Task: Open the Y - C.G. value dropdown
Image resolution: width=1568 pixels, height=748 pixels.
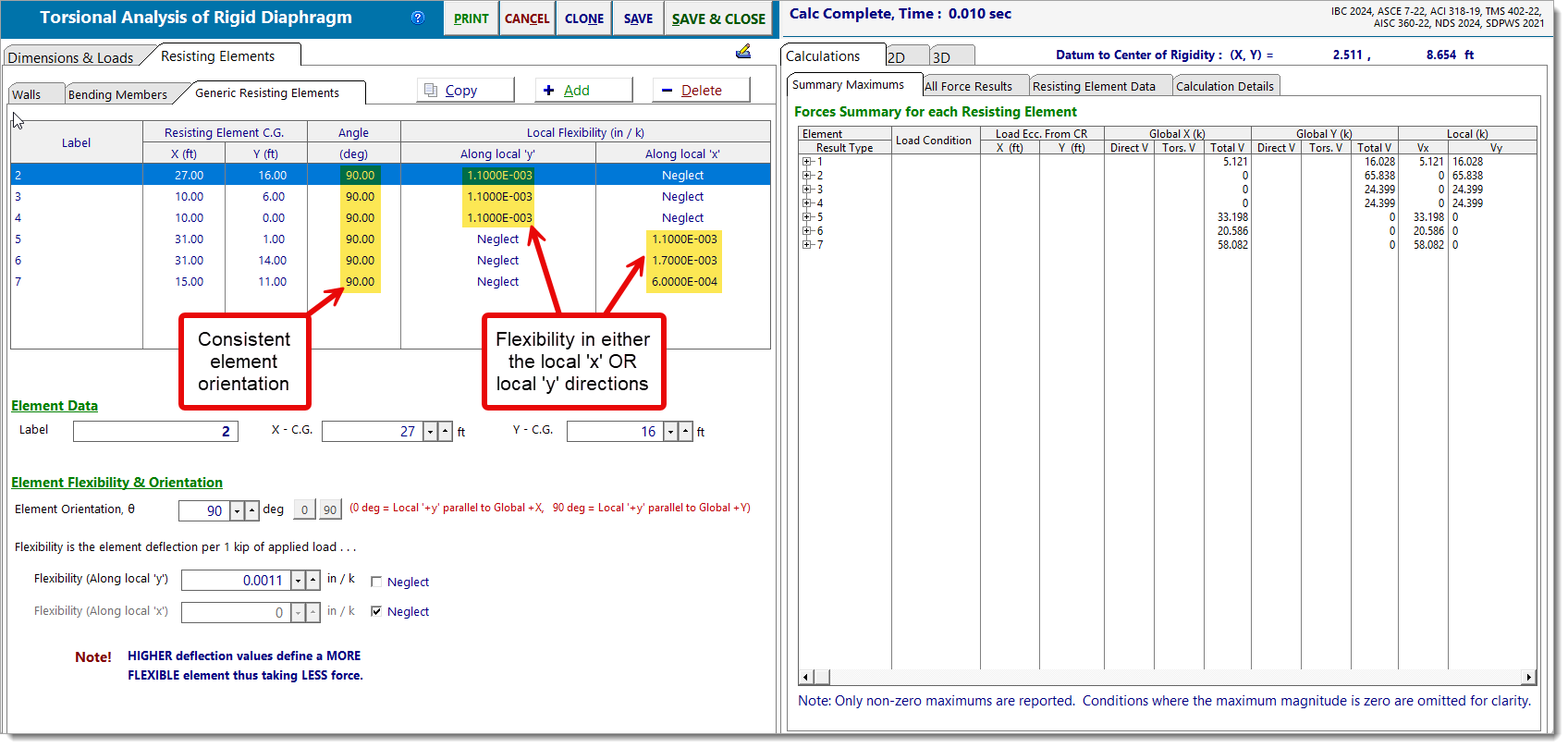Action: click(670, 432)
